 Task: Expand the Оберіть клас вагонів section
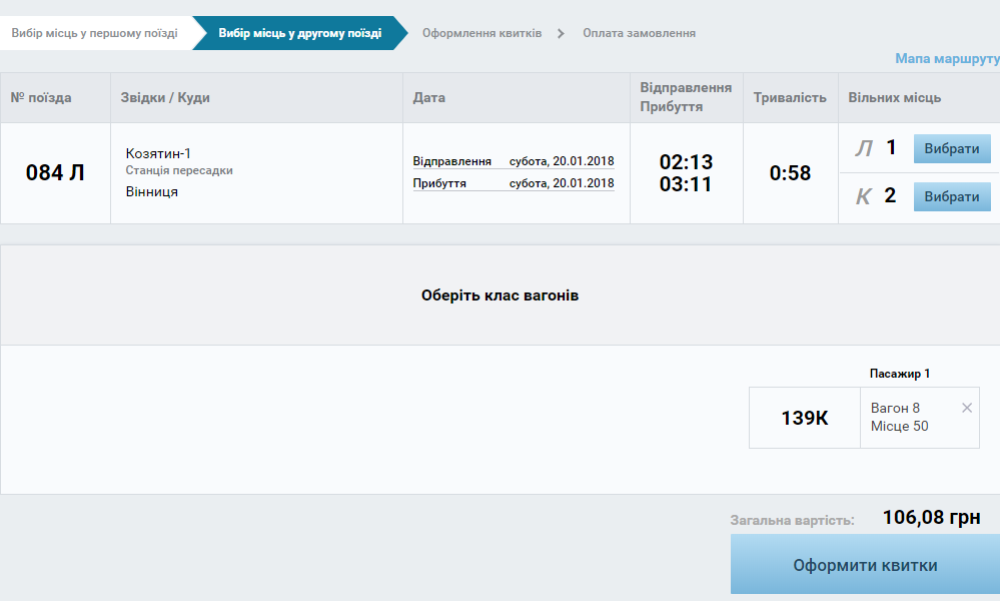click(499, 296)
